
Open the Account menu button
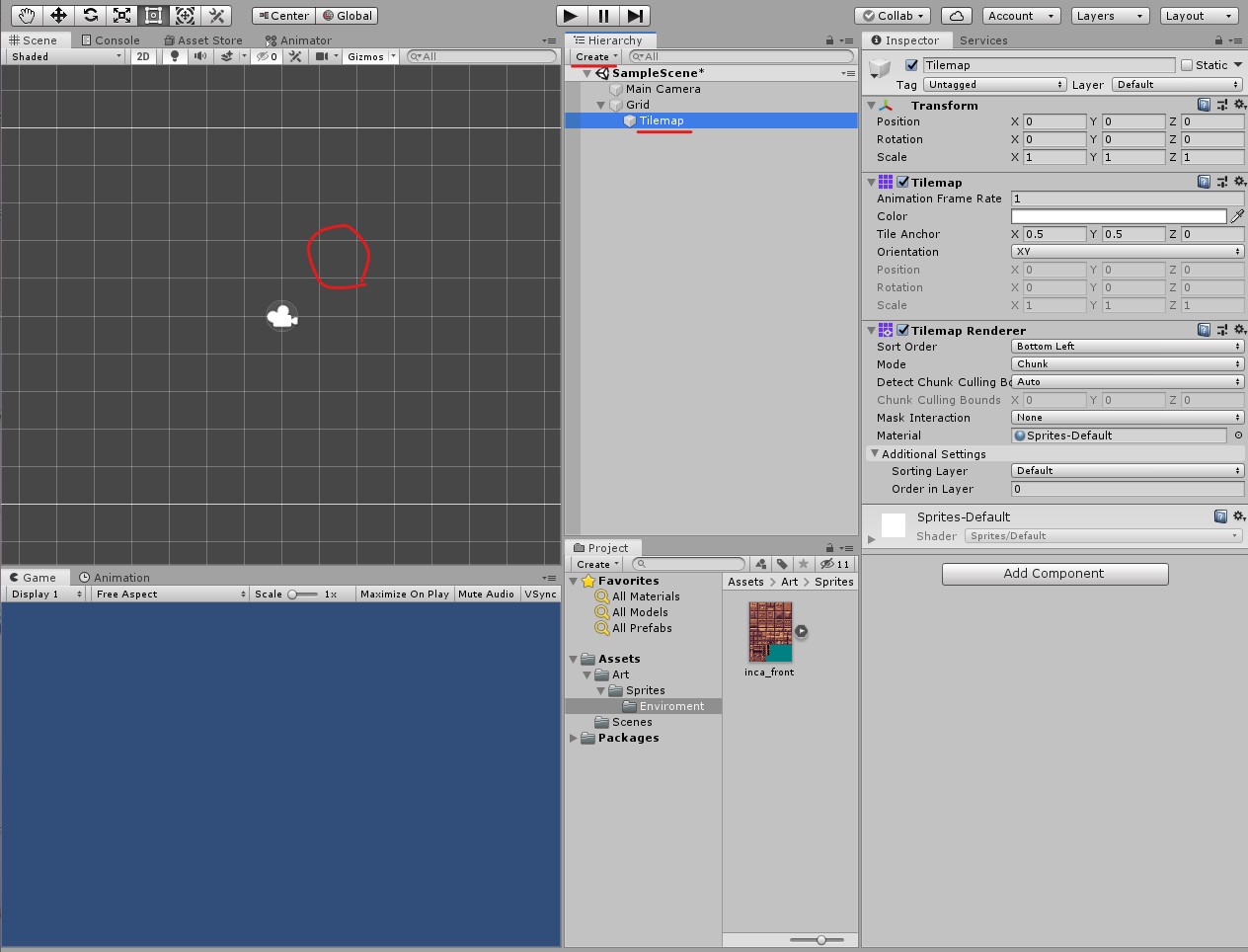[1022, 15]
